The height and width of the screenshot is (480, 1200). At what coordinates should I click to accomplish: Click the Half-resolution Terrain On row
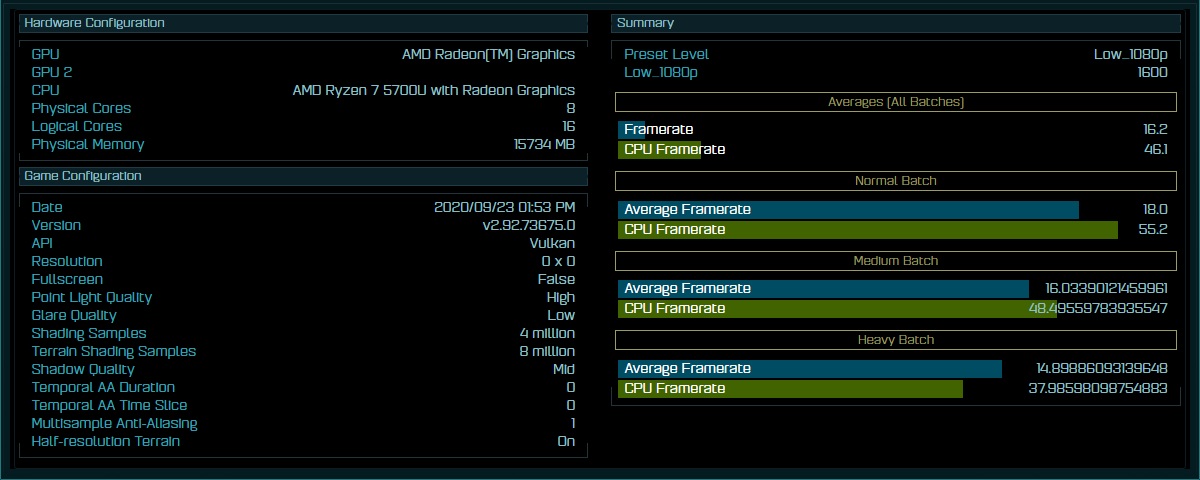tap(303, 441)
